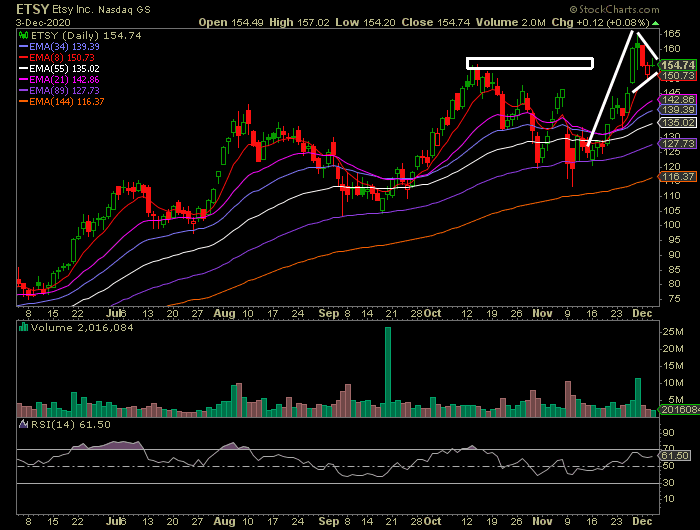Click the EMA(89) 127.73 legend entry
Viewport: 700px width, 530px height.
(x=59, y=91)
